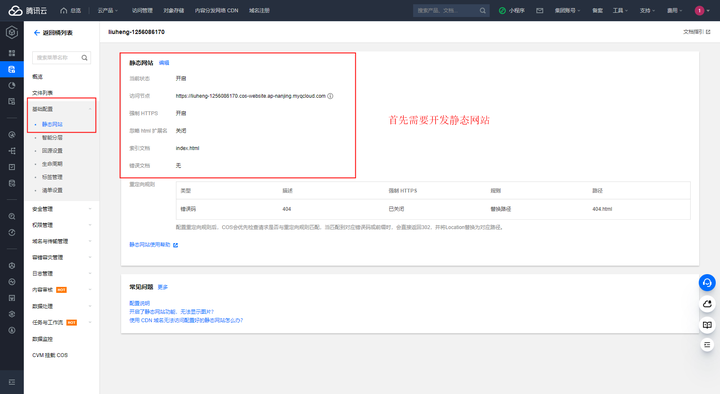
Task: Click the Tencent Cloud logo
Action: (28, 11)
